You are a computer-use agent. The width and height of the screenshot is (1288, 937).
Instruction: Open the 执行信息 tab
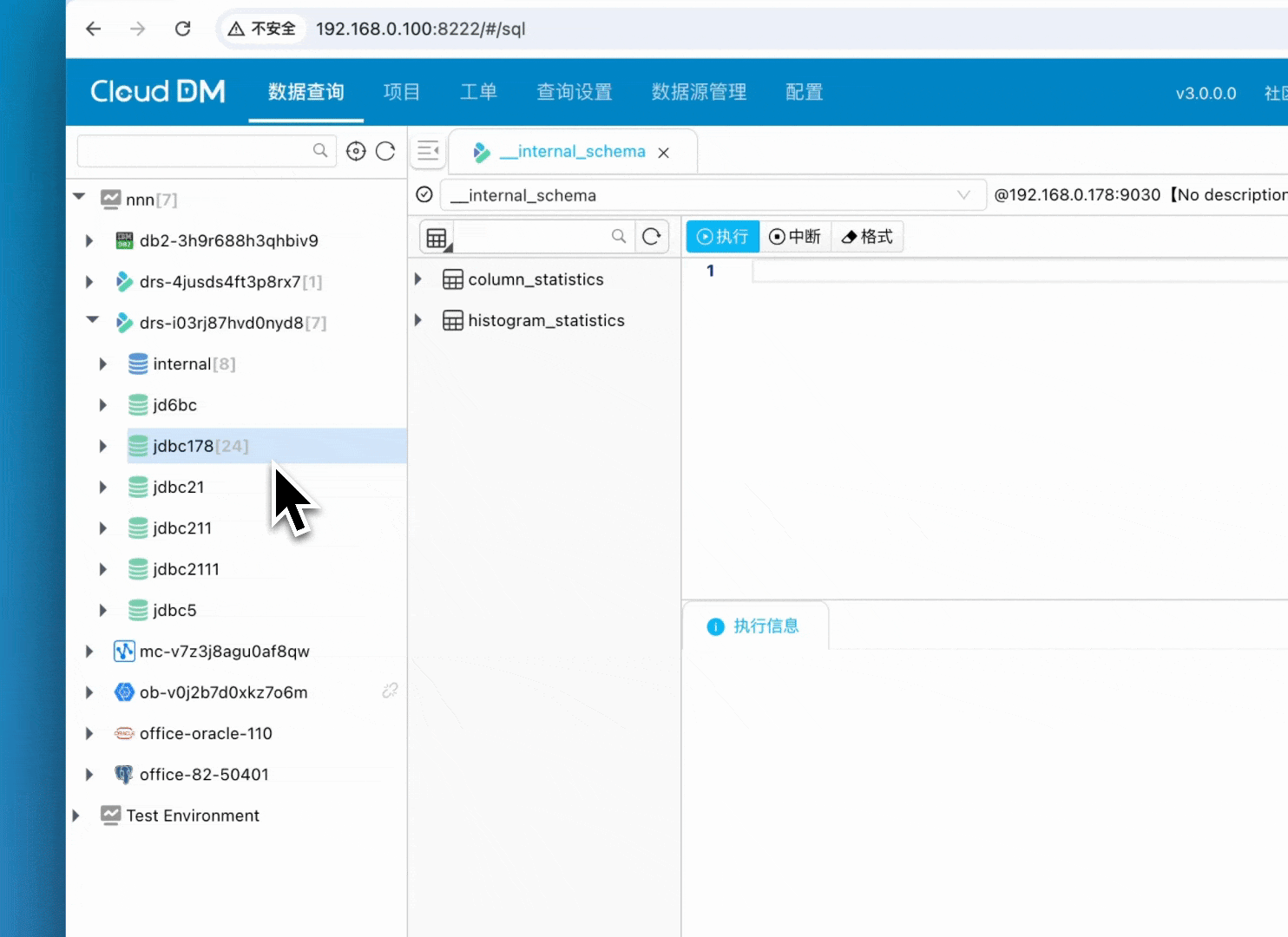pos(754,626)
